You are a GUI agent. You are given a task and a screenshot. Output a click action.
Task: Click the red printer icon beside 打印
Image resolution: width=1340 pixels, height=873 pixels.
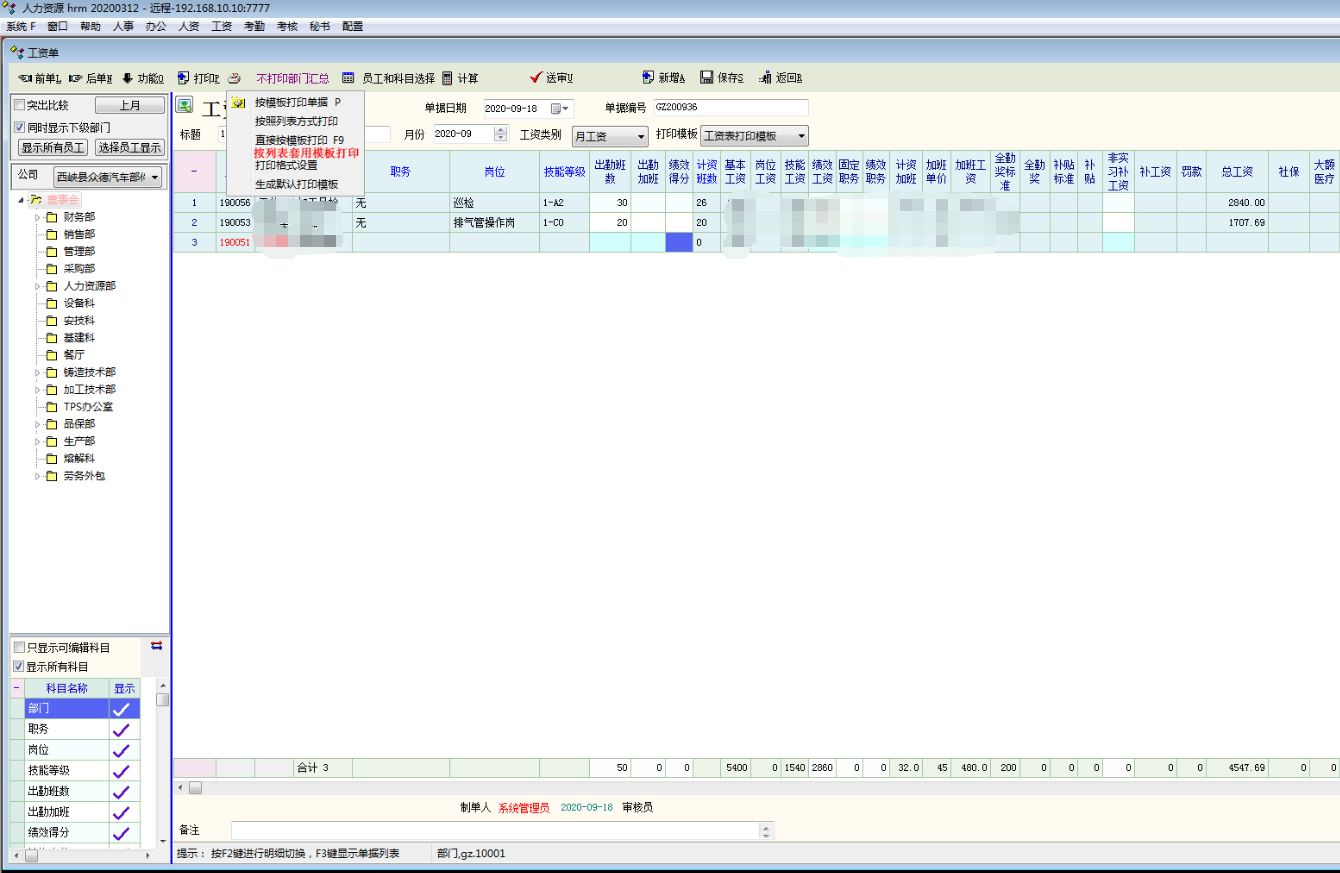(x=234, y=77)
